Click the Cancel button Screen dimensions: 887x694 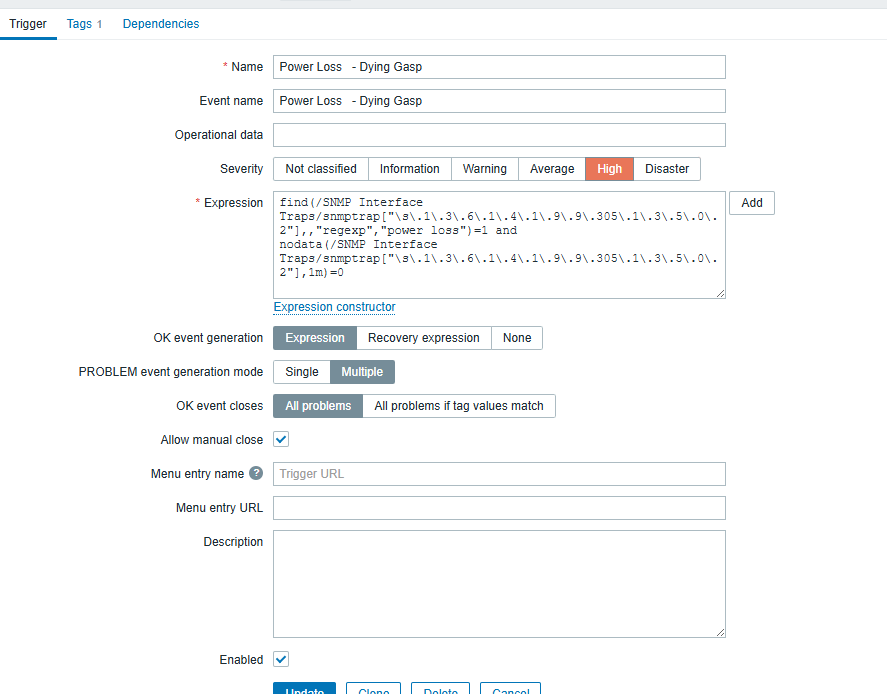pos(510,689)
